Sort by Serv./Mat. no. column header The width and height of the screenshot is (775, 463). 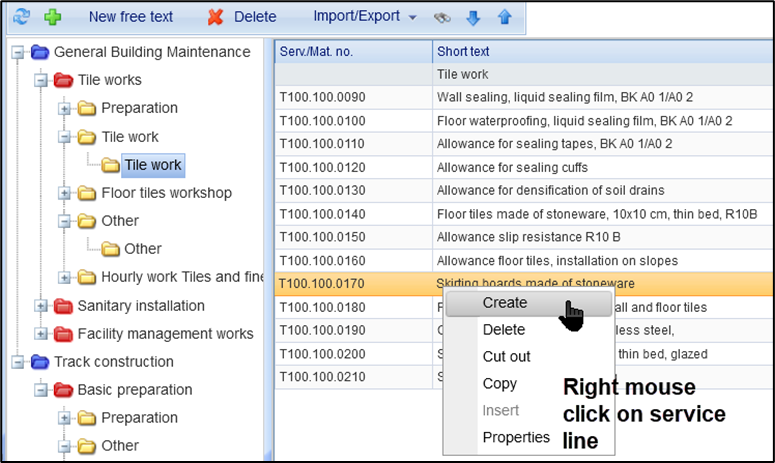352,51
